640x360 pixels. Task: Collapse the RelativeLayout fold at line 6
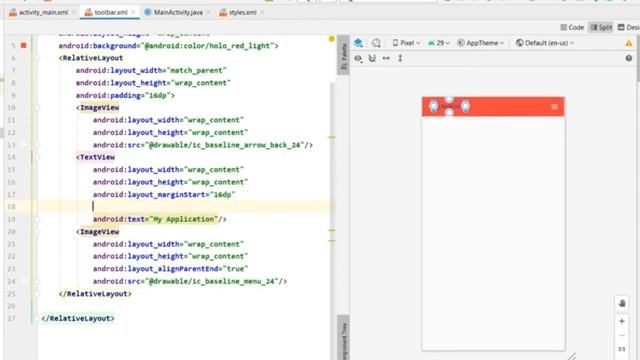point(37,58)
